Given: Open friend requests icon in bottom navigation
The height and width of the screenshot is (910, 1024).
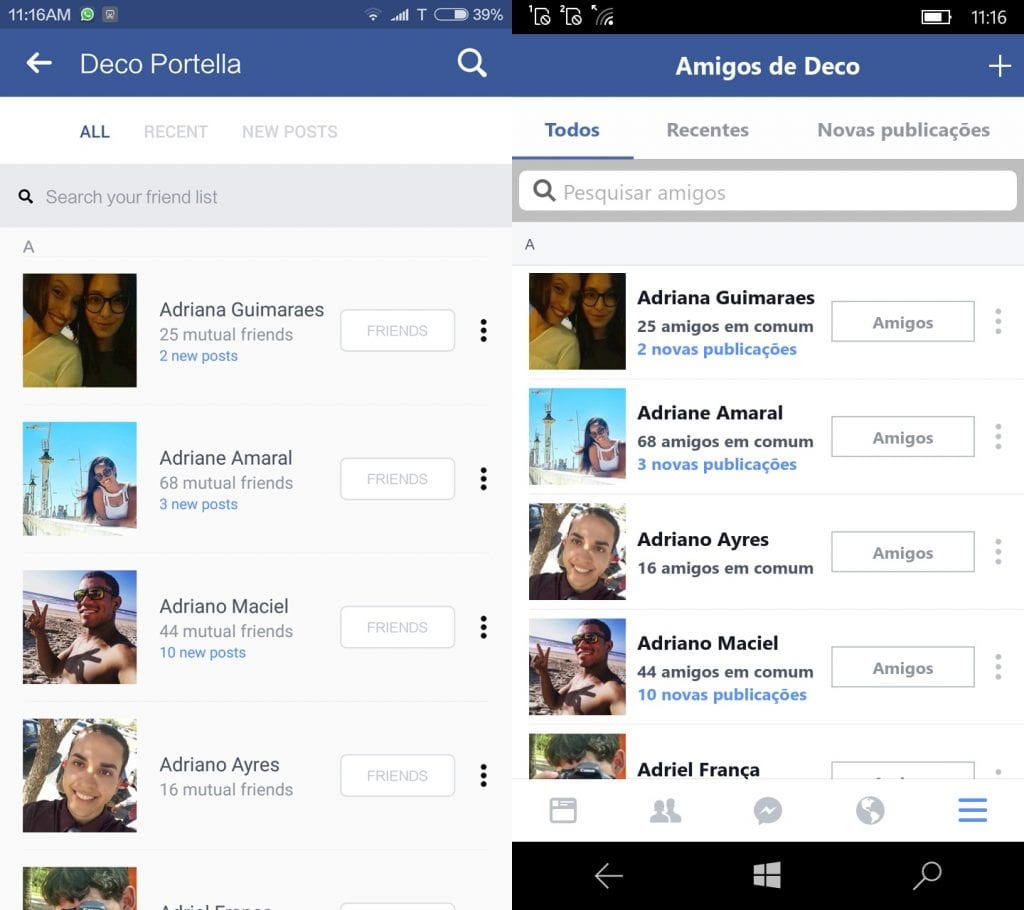Looking at the screenshot, I should point(665,811).
